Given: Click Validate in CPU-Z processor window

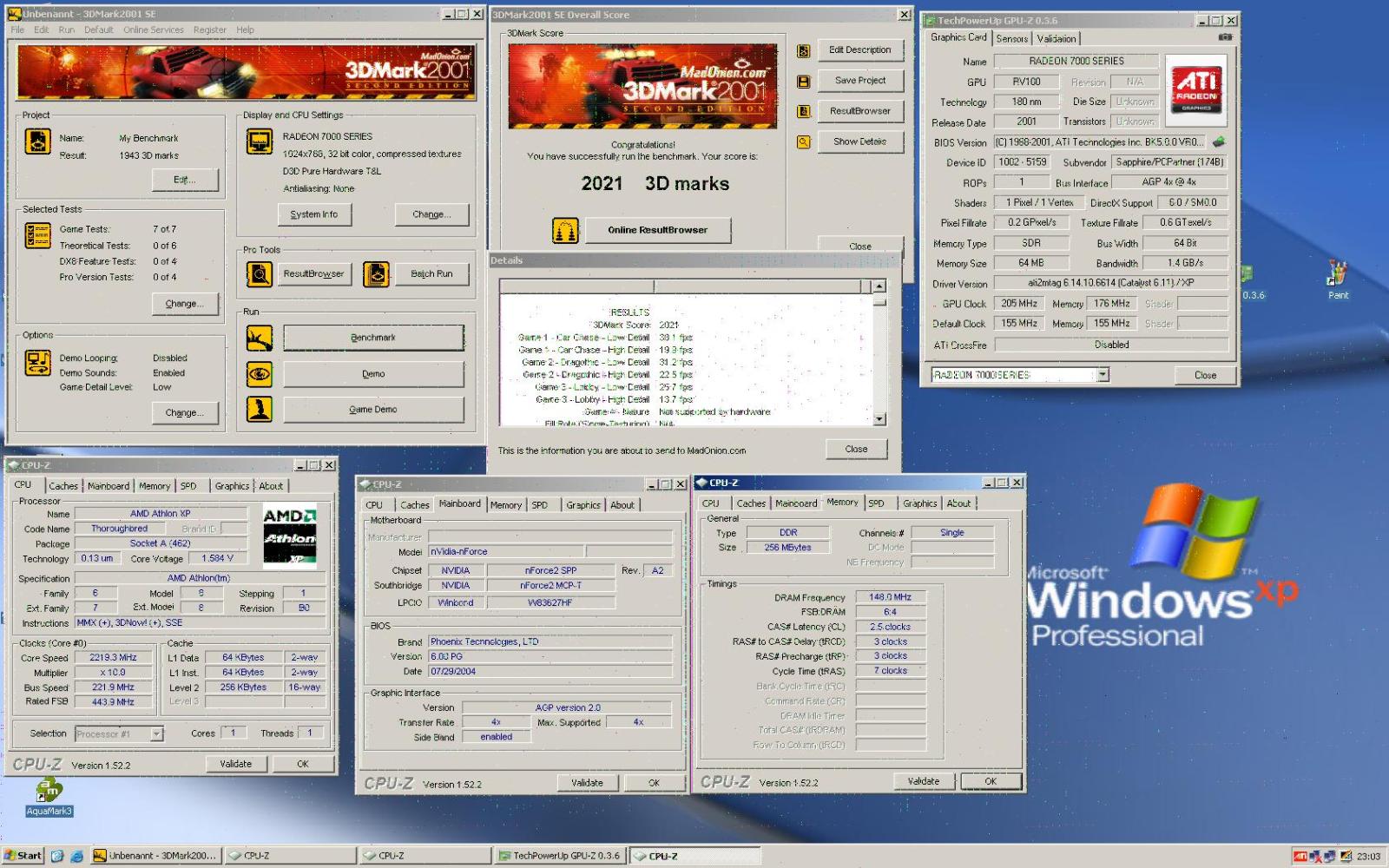Looking at the screenshot, I should click(236, 764).
